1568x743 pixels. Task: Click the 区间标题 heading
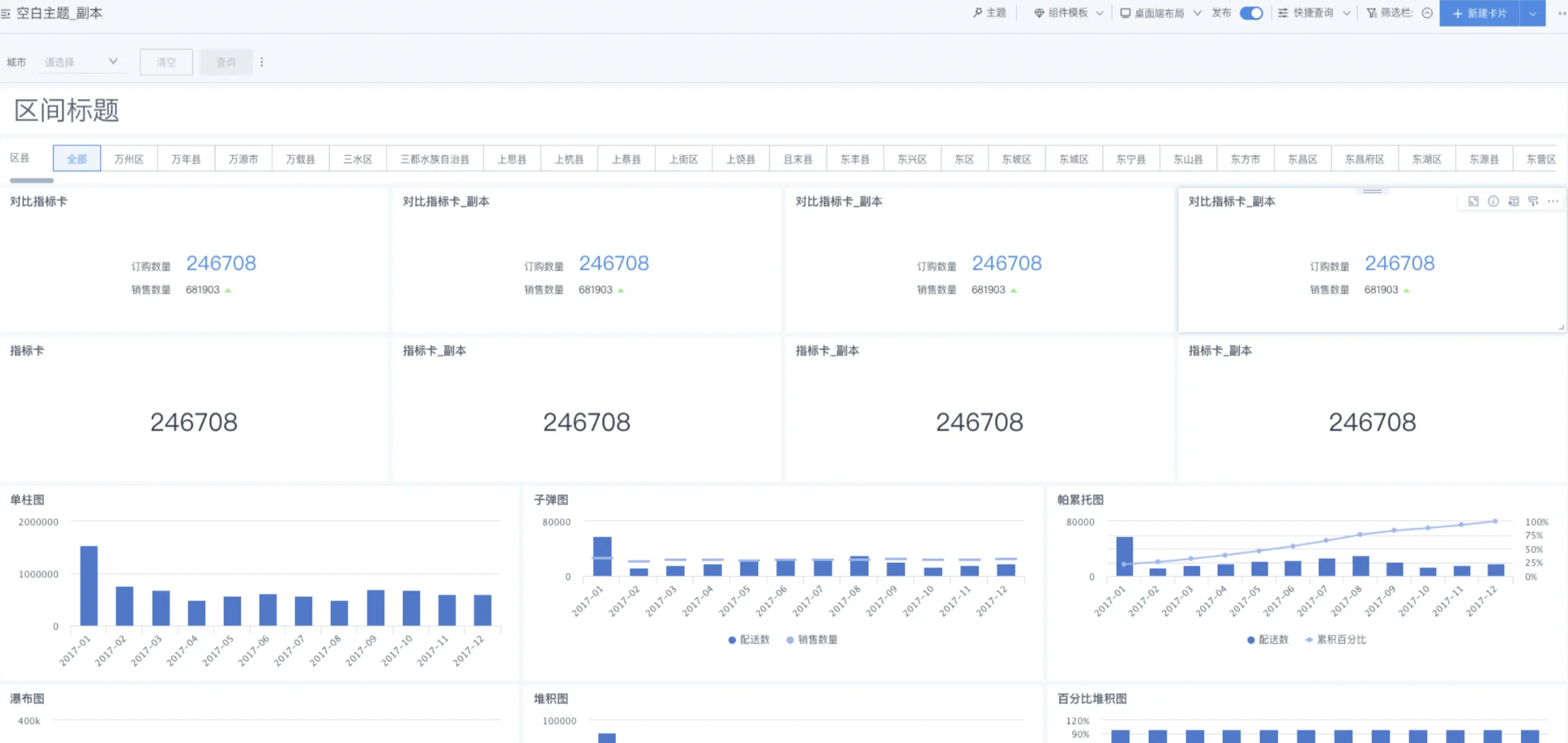(66, 110)
